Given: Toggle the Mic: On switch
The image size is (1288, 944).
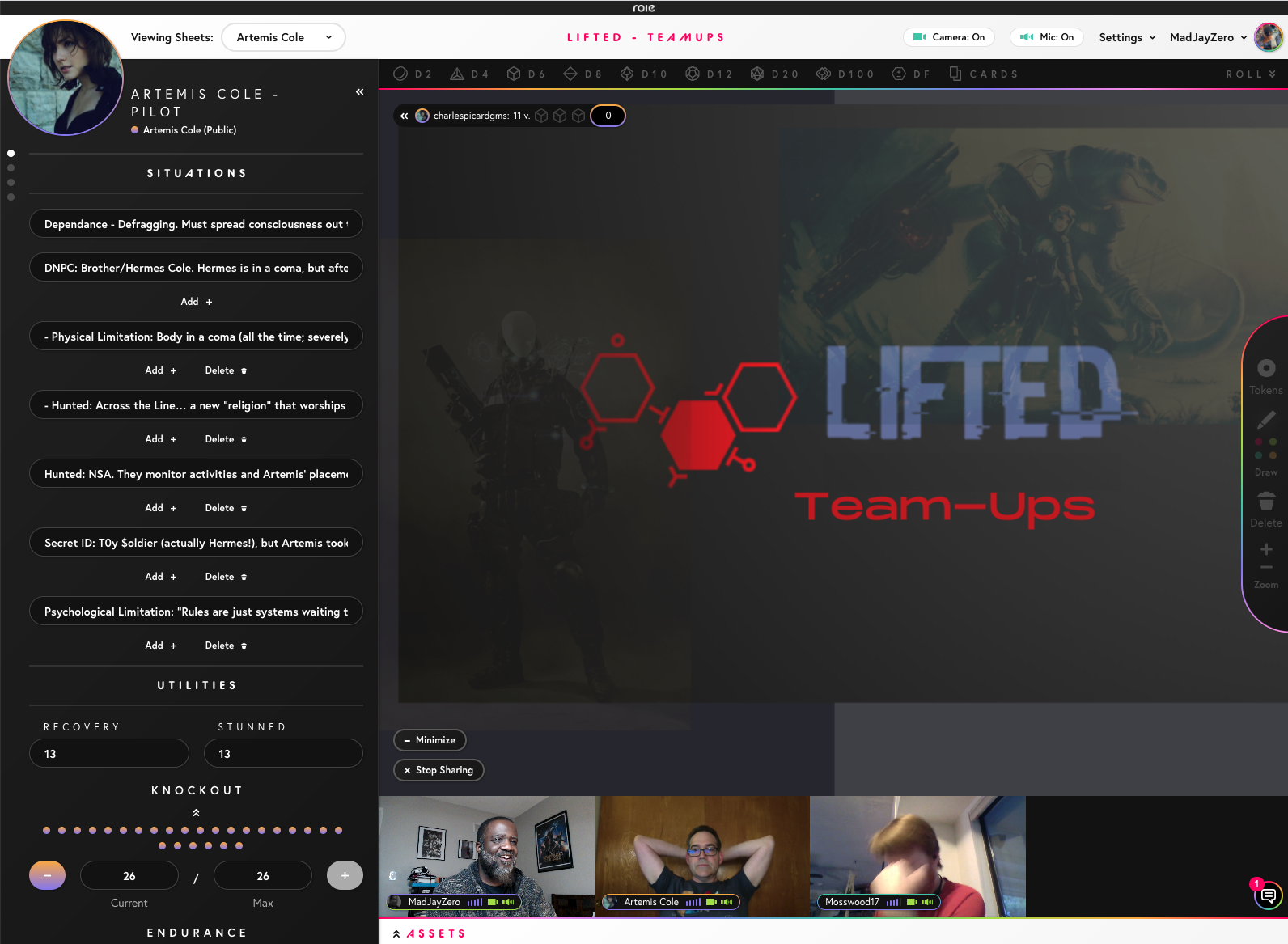Looking at the screenshot, I should coord(1047,37).
